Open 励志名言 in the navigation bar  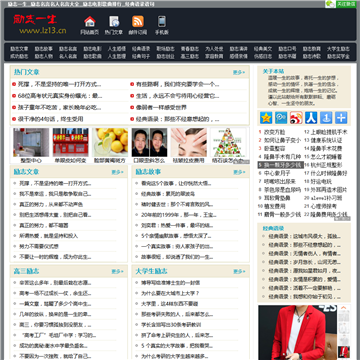[x=68, y=49]
